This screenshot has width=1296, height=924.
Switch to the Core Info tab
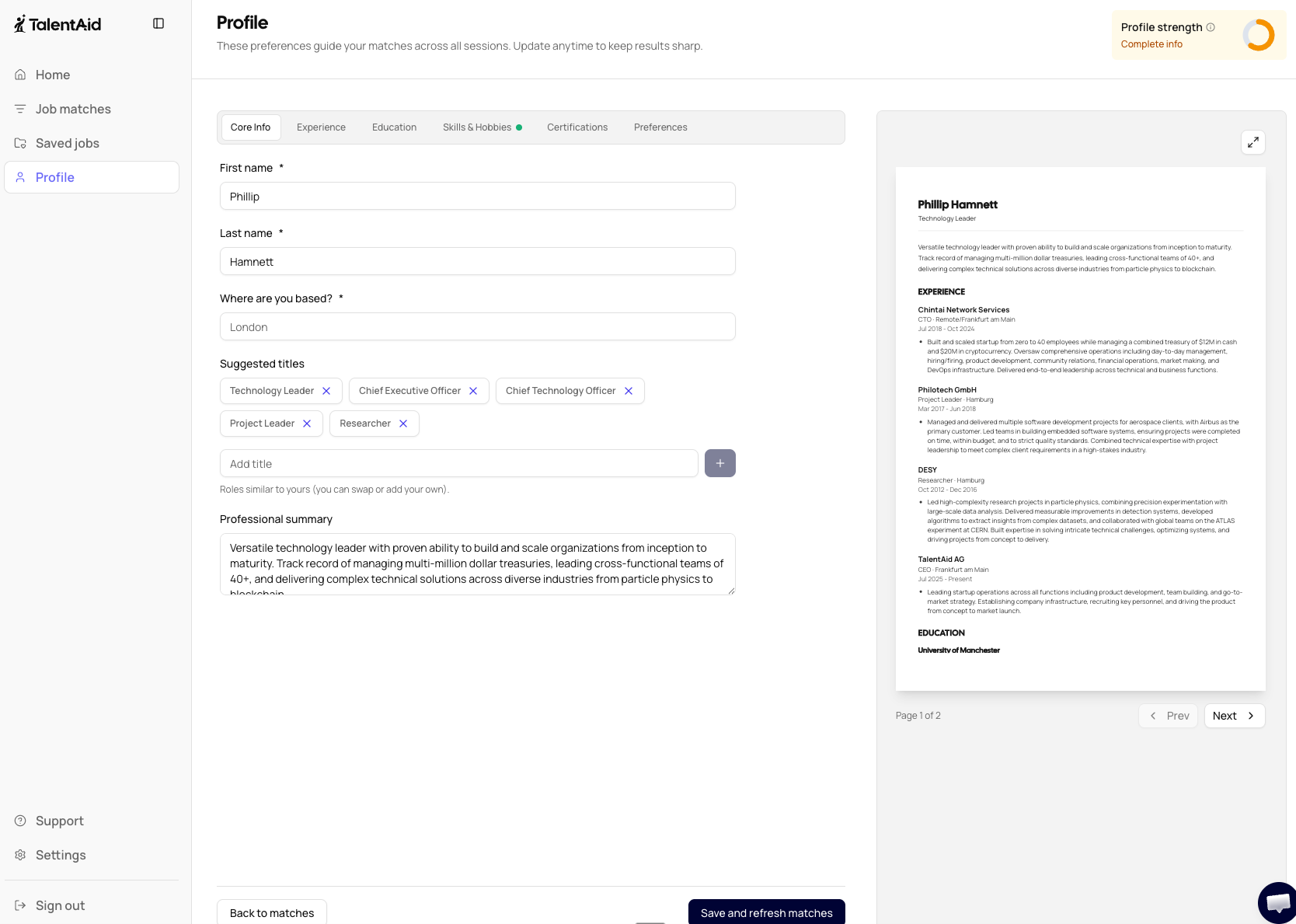click(250, 127)
